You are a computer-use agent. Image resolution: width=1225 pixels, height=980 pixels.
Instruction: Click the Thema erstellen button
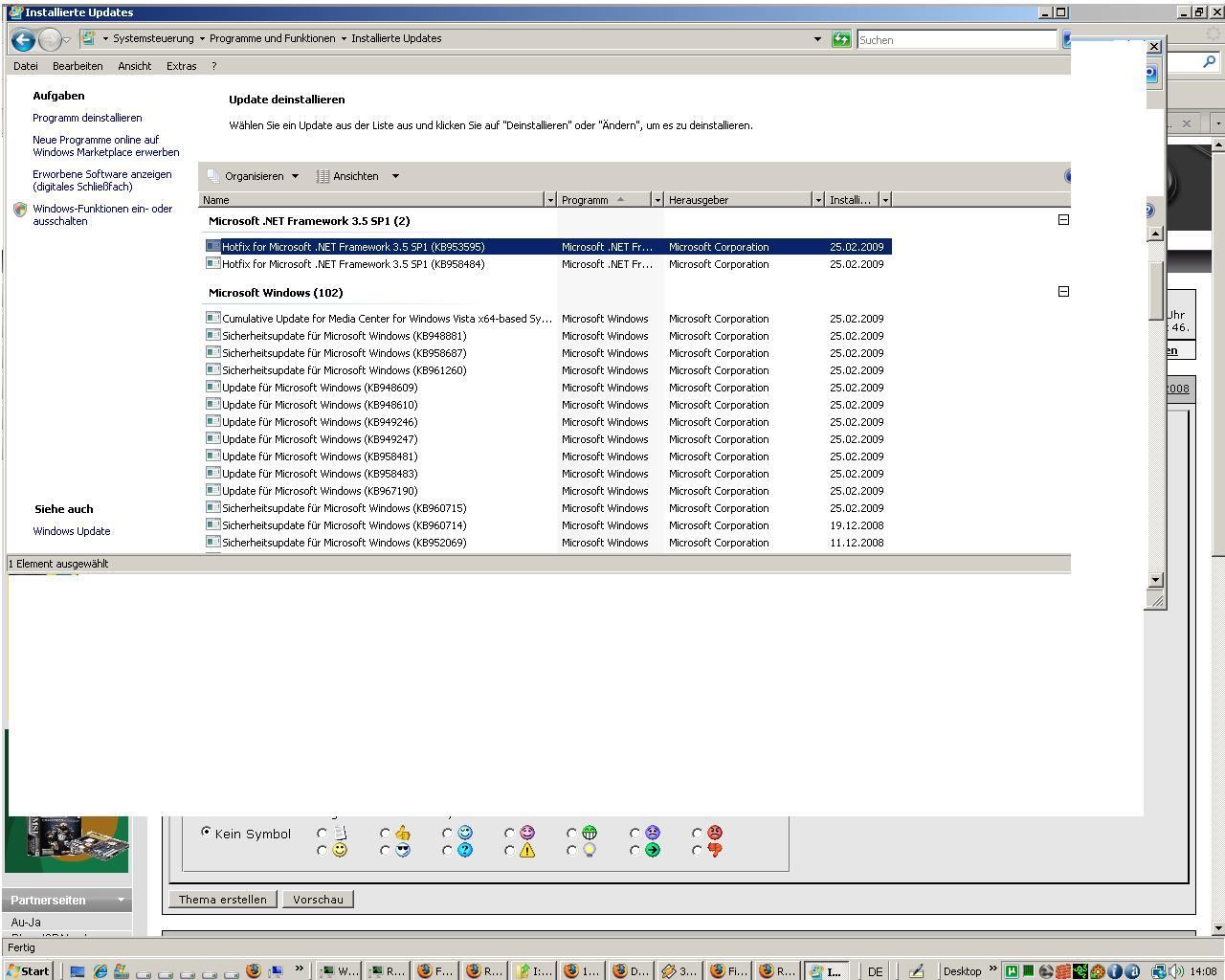click(x=223, y=900)
